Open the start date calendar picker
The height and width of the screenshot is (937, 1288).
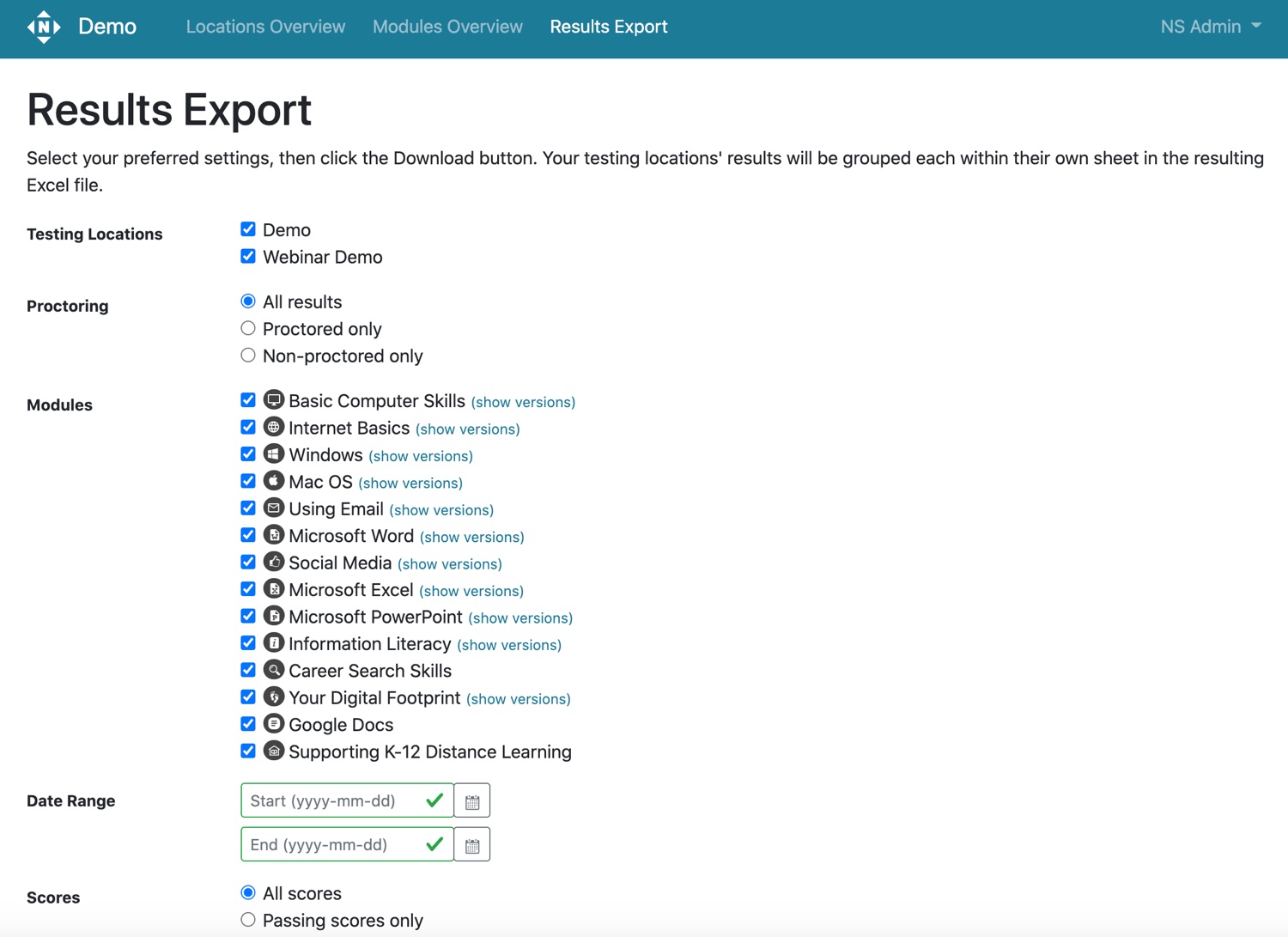472,801
